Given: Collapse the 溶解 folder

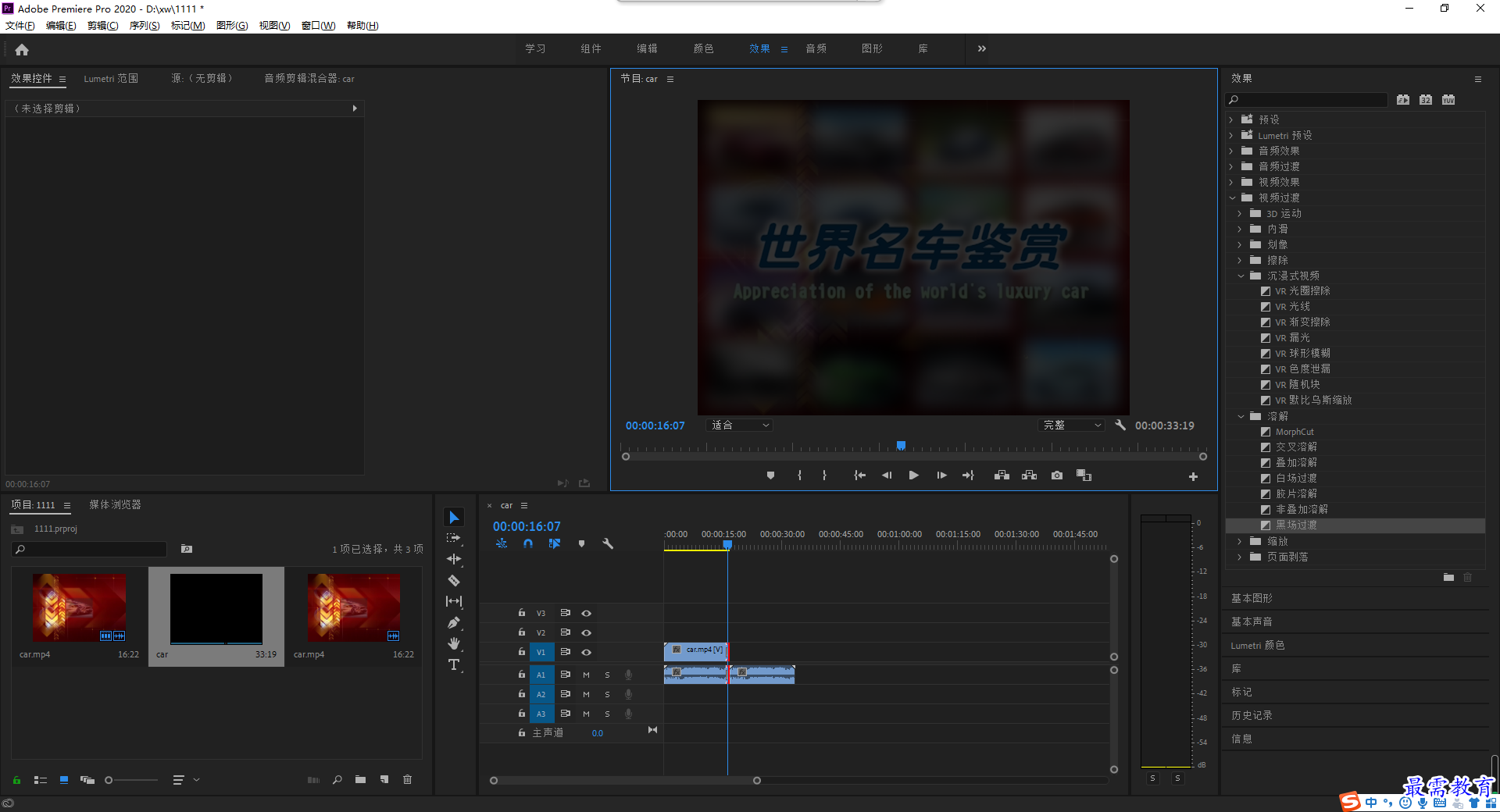Looking at the screenshot, I should point(1241,416).
